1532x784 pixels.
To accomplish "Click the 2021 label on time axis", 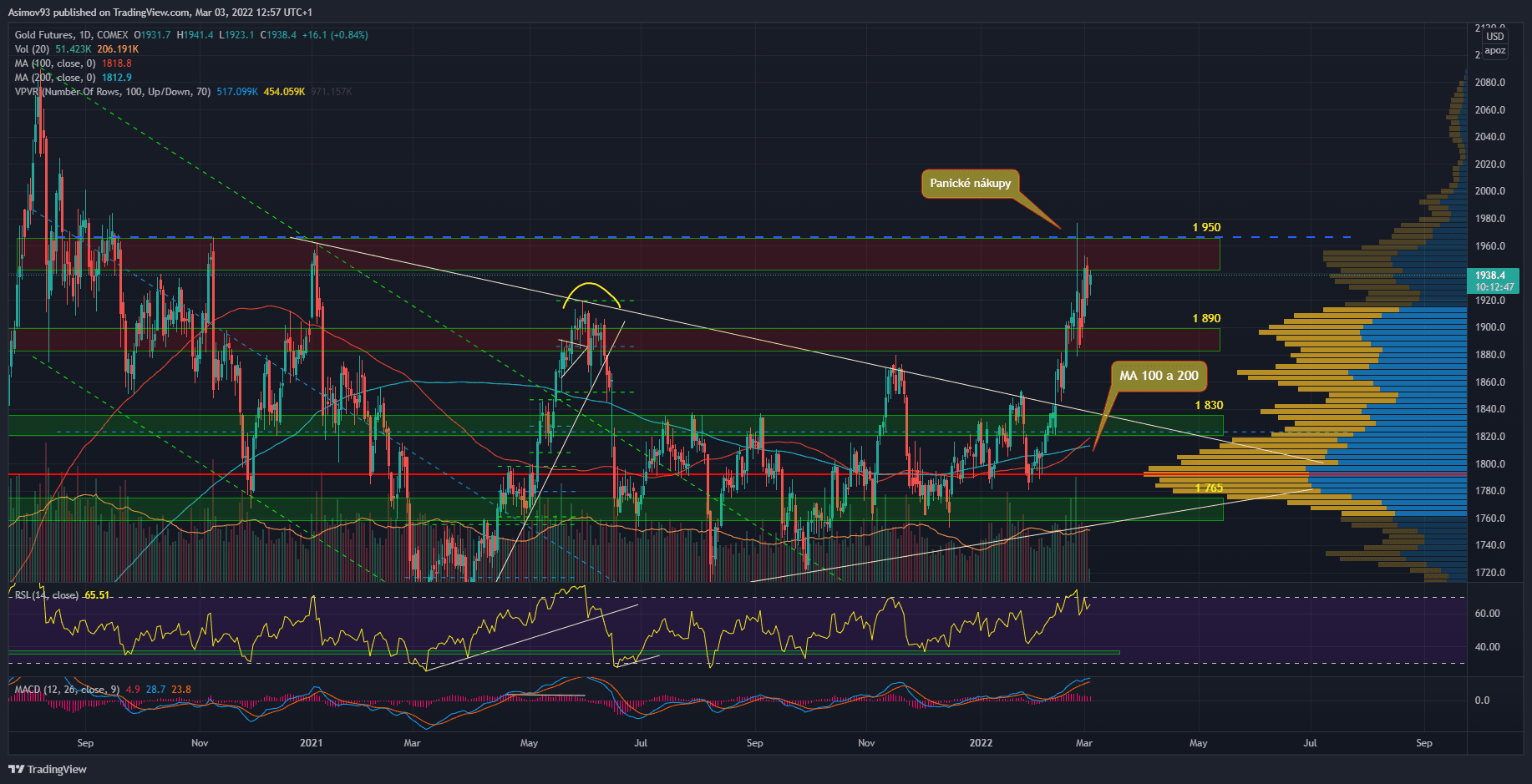I will point(311,743).
